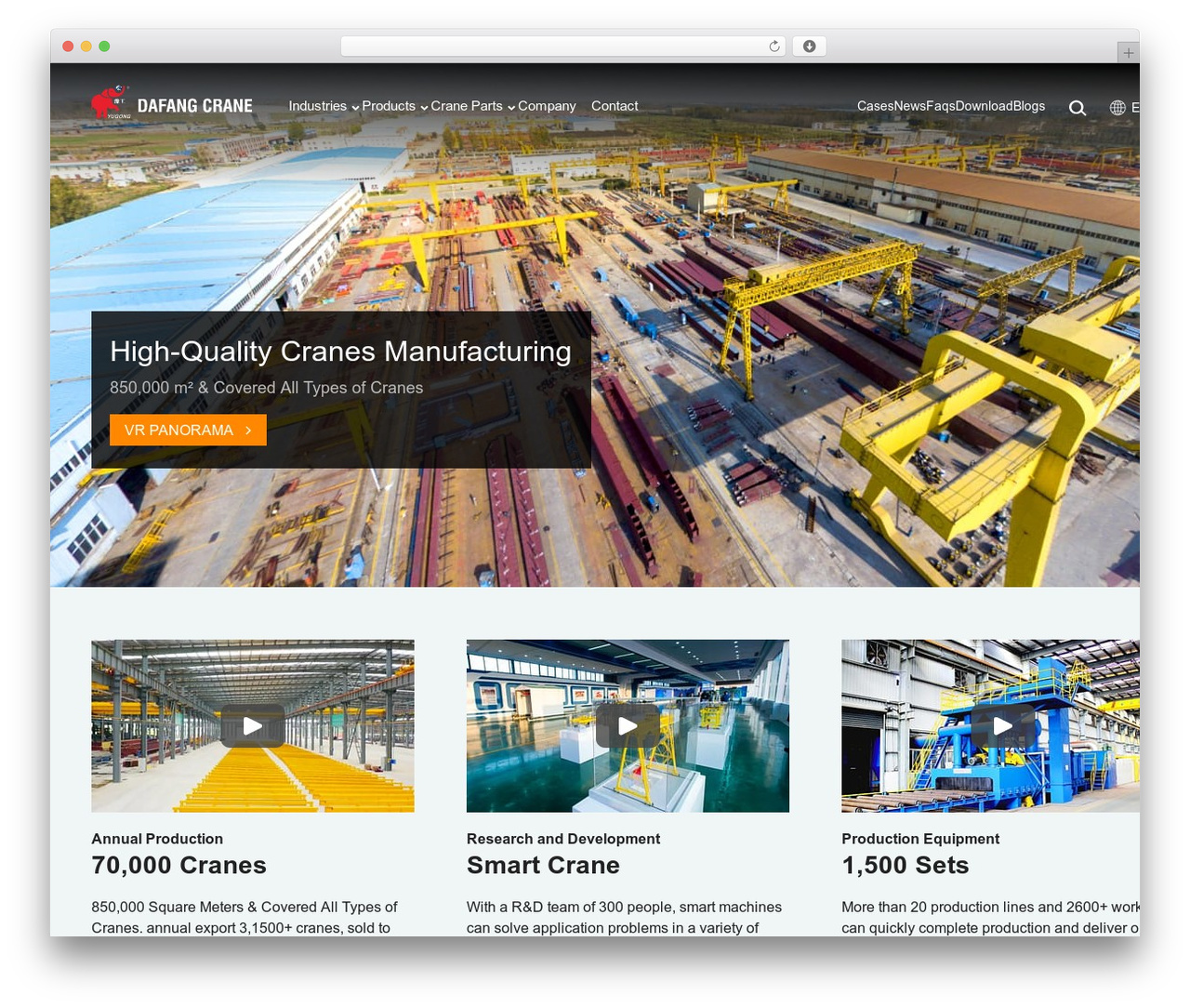This screenshot has width=1190, height=1008.
Task: Click the 'Research and Development' label
Action: pyautogui.click(x=563, y=839)
